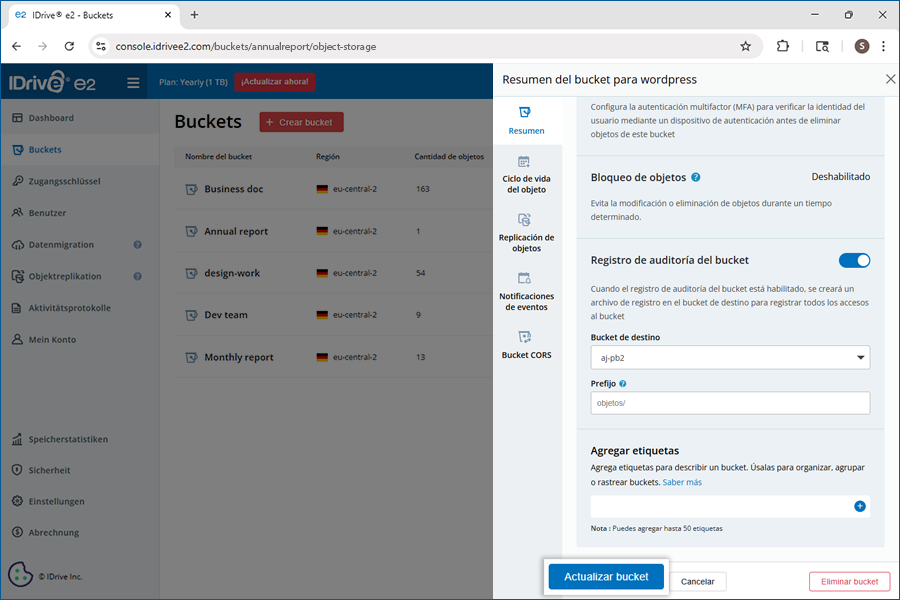Click the Cancelar button

tap(697, 582)
